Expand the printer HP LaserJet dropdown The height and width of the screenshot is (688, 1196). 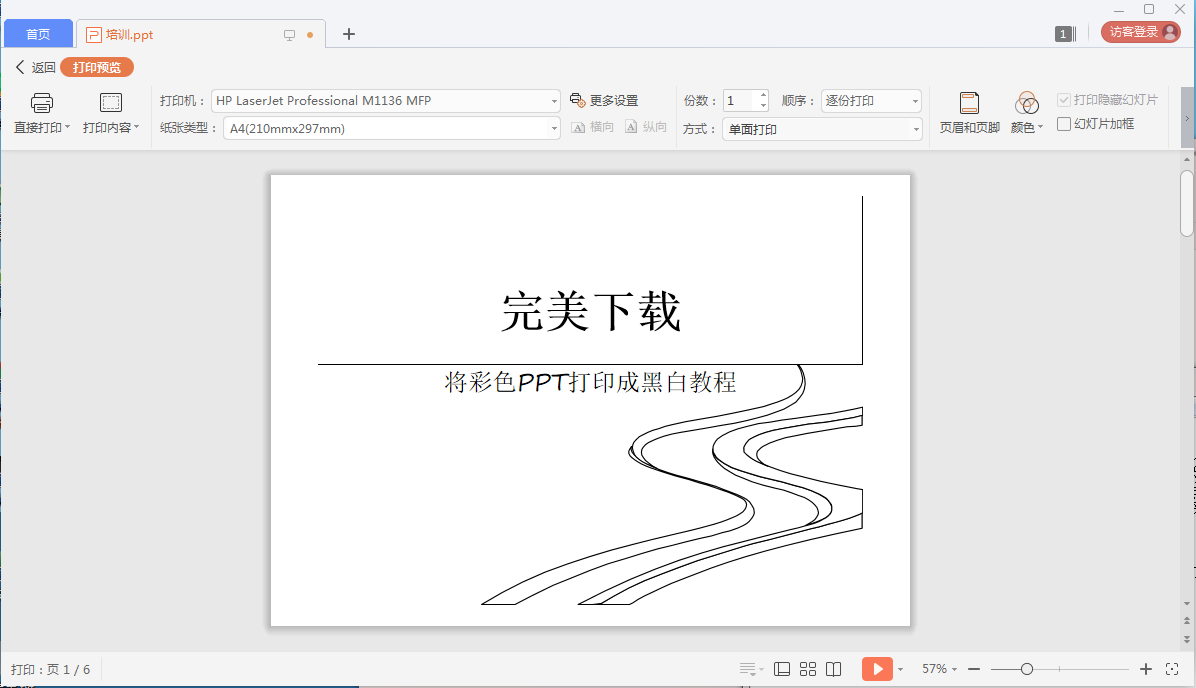[555, 101]
